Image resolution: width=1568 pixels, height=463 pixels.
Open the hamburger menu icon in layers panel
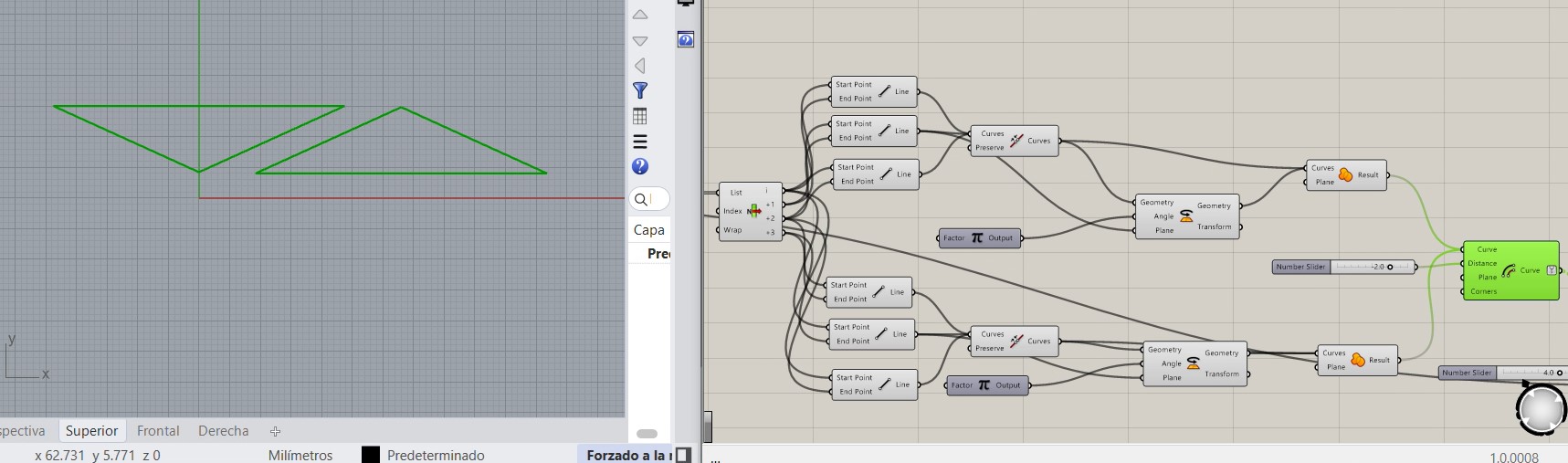(640, 142)
